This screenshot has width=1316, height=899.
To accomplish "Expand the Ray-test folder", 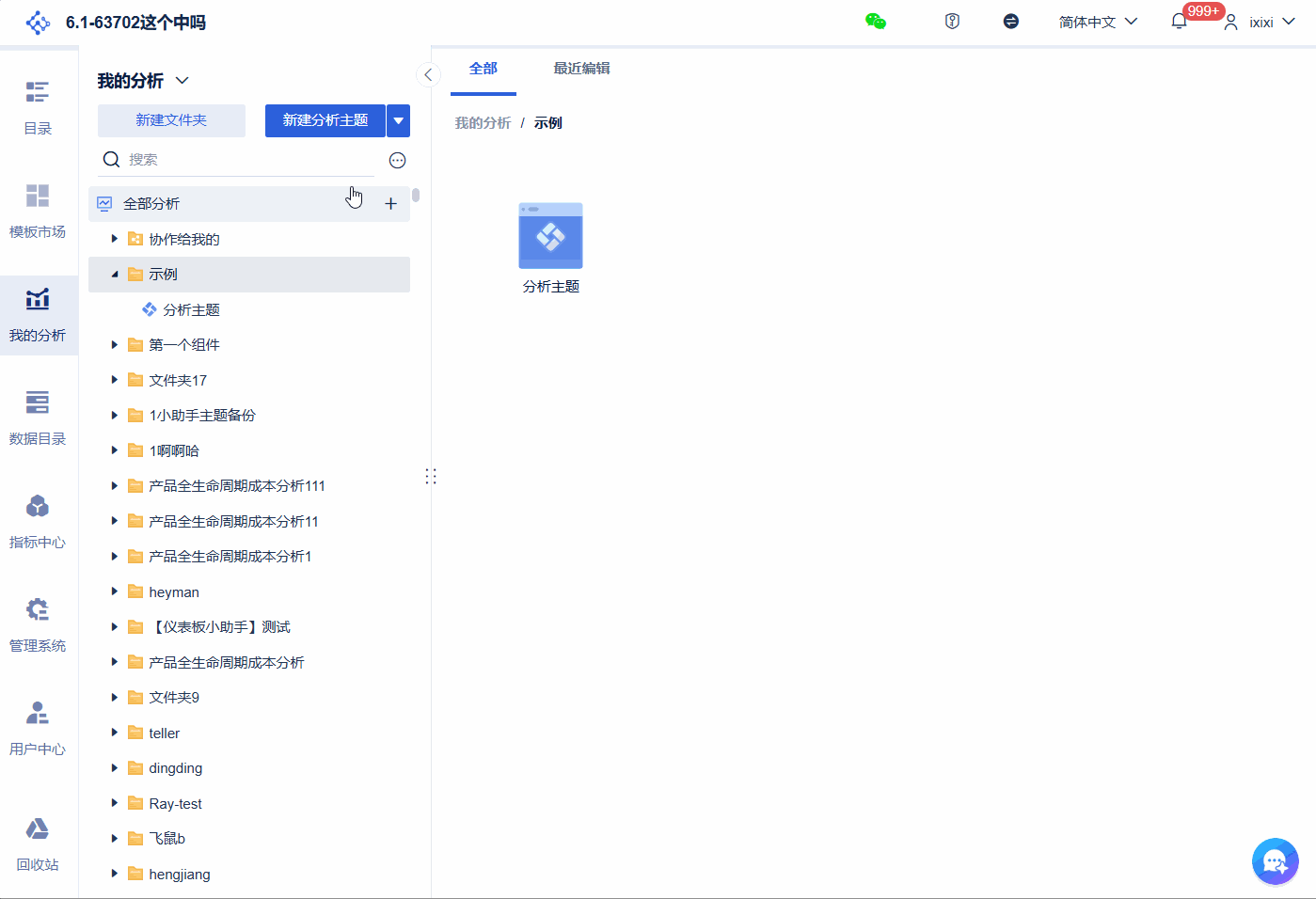I will pos(115,803).
